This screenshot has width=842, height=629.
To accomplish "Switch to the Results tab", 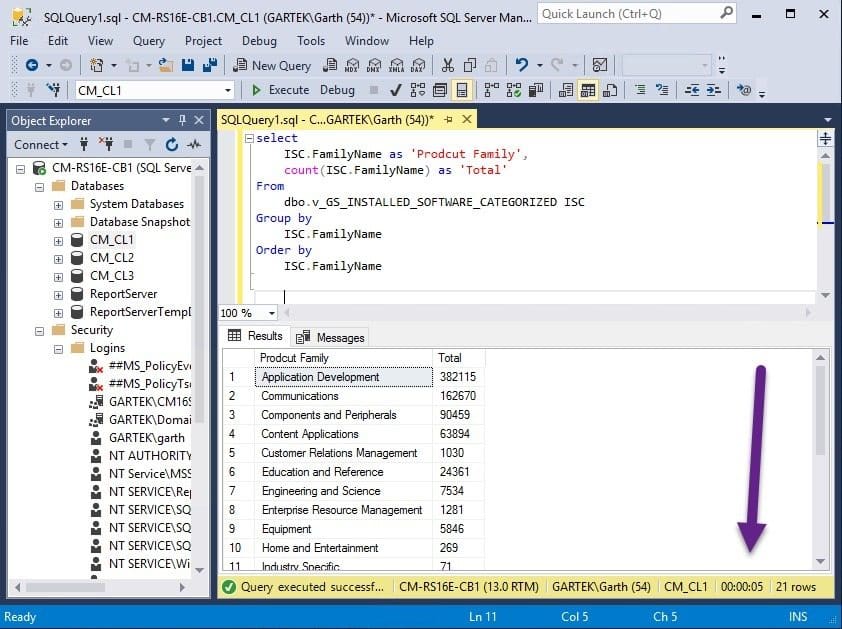I will click(x=255, y=336).
